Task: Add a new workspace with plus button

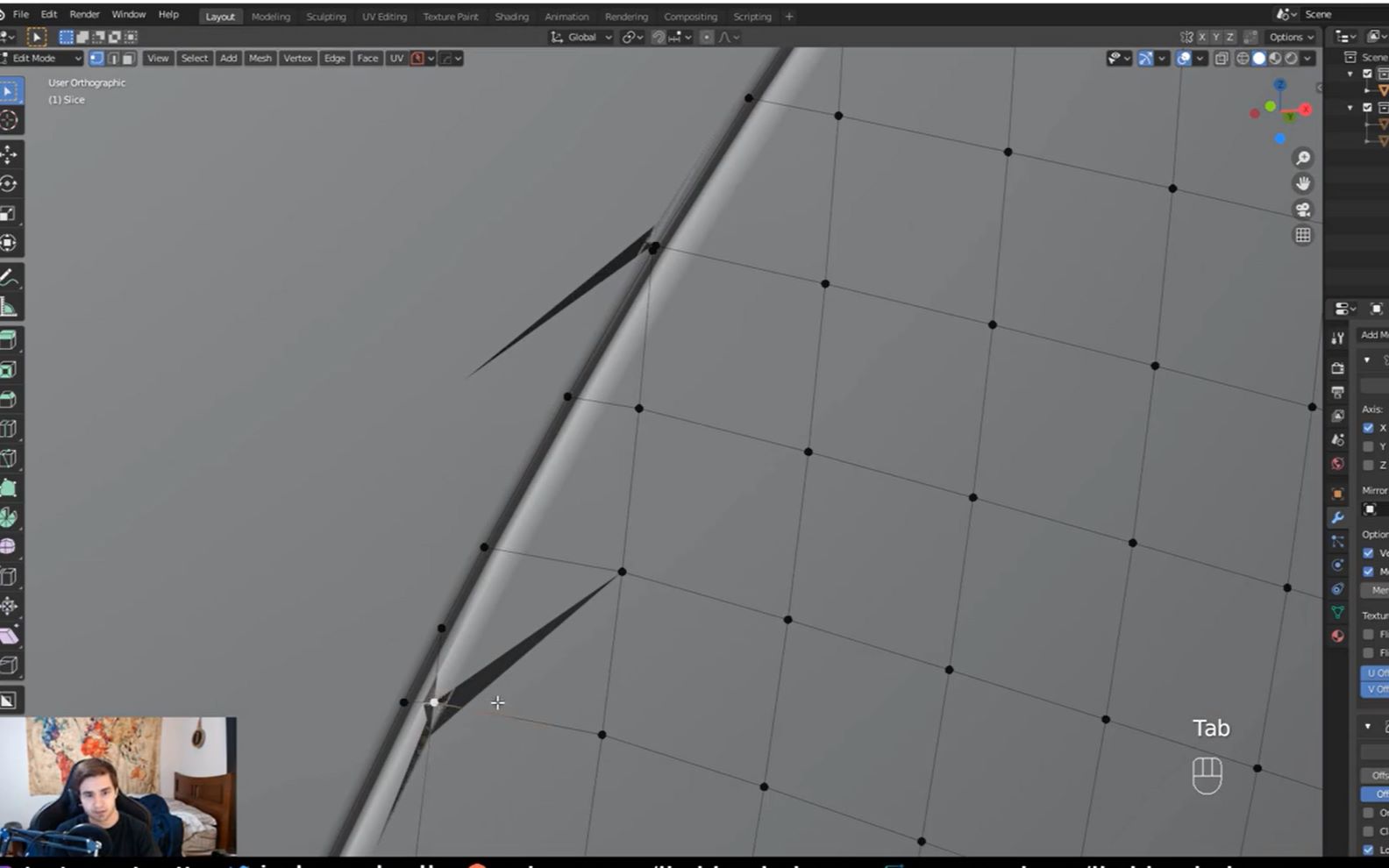Action: click(x=789, y=17)
